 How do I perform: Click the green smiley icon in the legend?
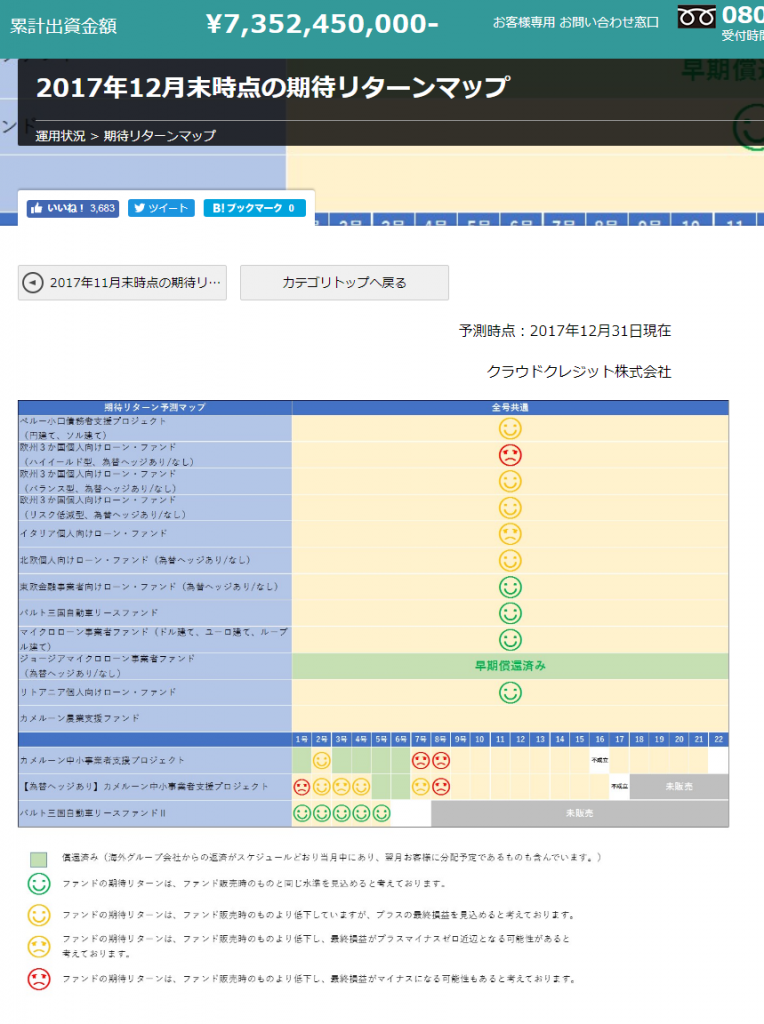(39, 884)
